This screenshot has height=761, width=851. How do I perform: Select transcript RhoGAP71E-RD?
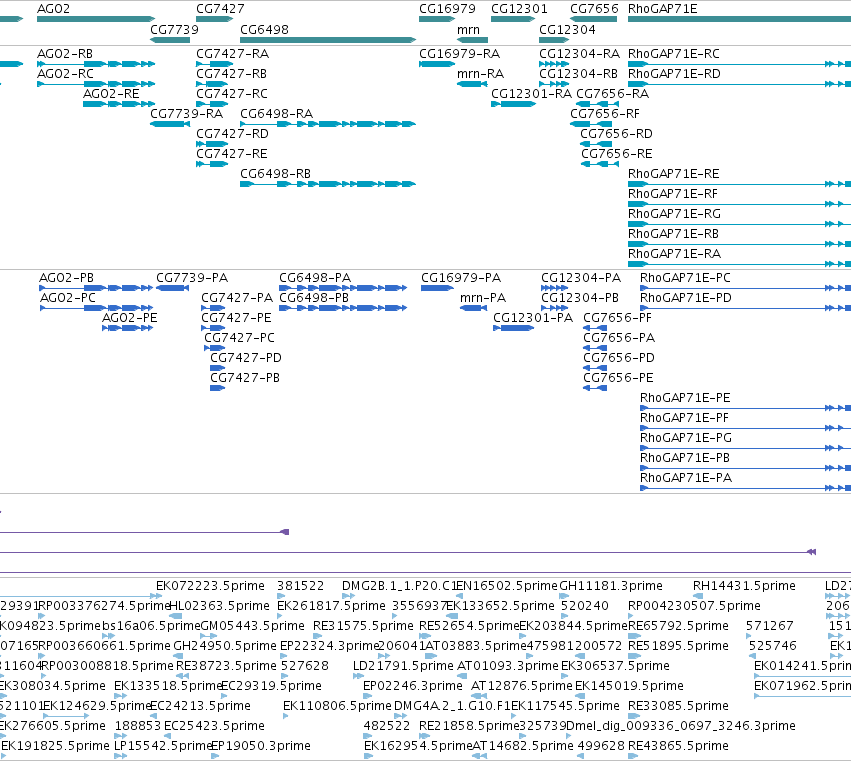tap(674, 74)
